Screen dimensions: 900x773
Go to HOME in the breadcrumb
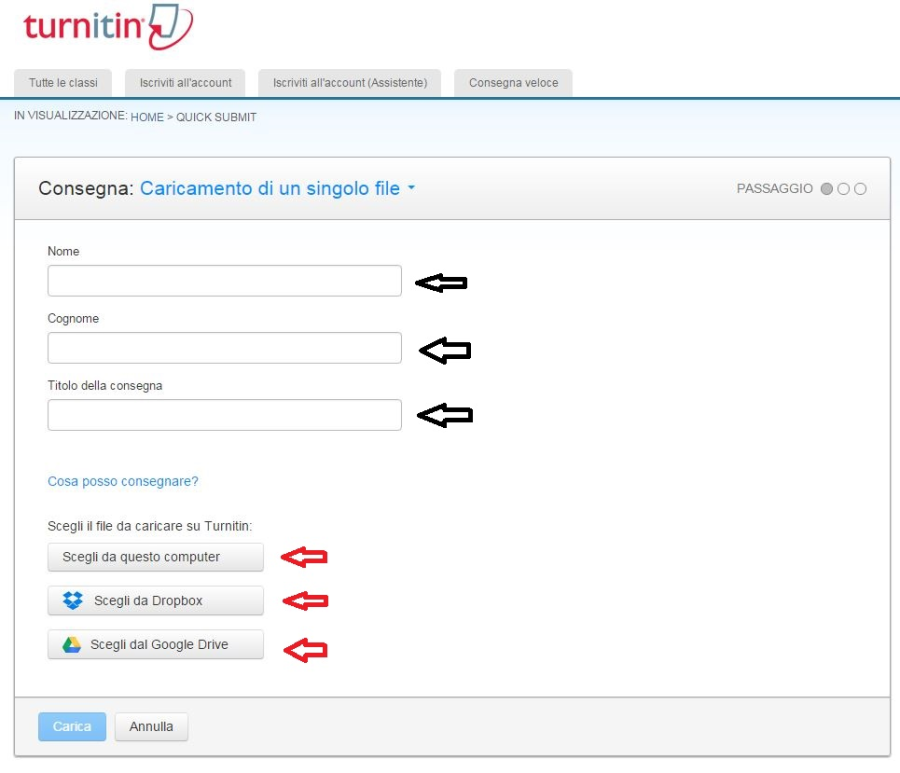[x=147, y=117]
